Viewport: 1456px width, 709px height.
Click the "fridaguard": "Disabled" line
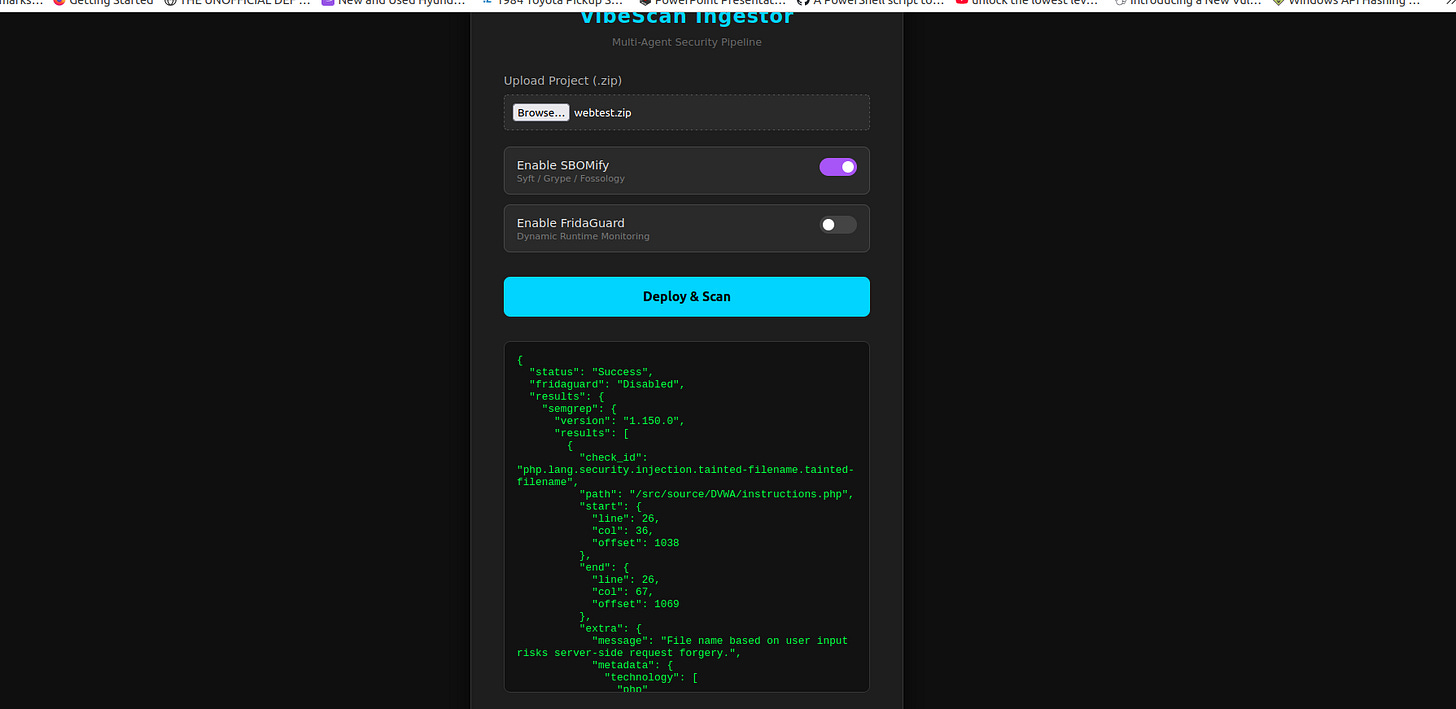click(x=607, y=384)
